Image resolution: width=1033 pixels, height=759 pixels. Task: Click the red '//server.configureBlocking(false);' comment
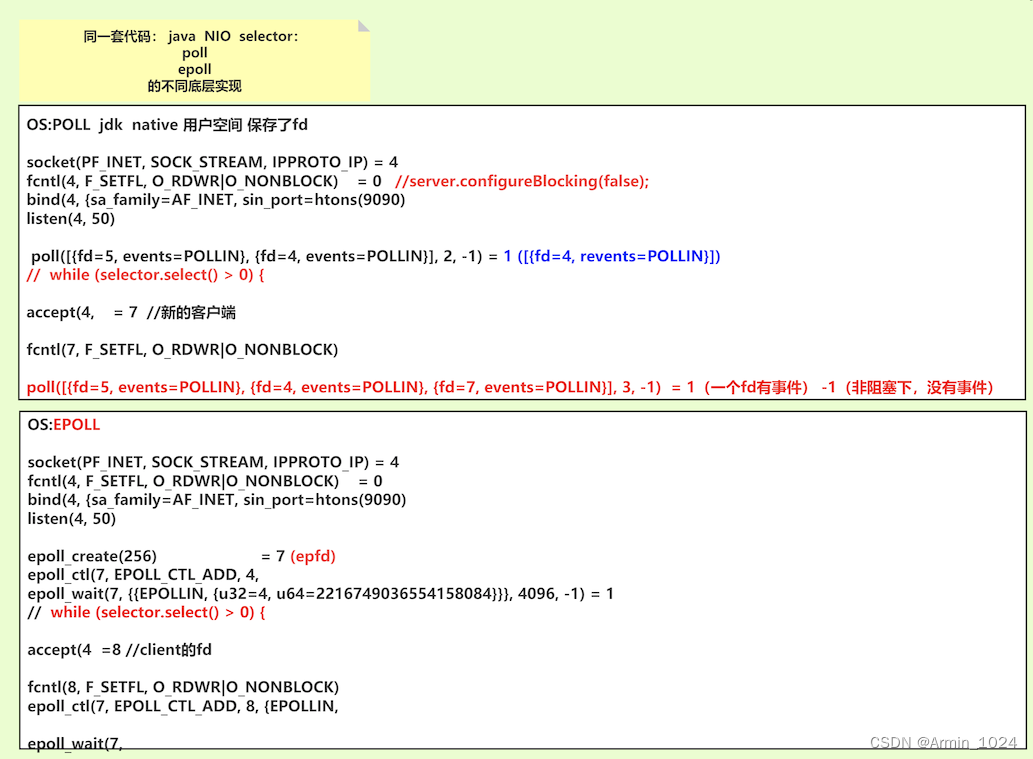pyautogui.click(x=522, y=181)
